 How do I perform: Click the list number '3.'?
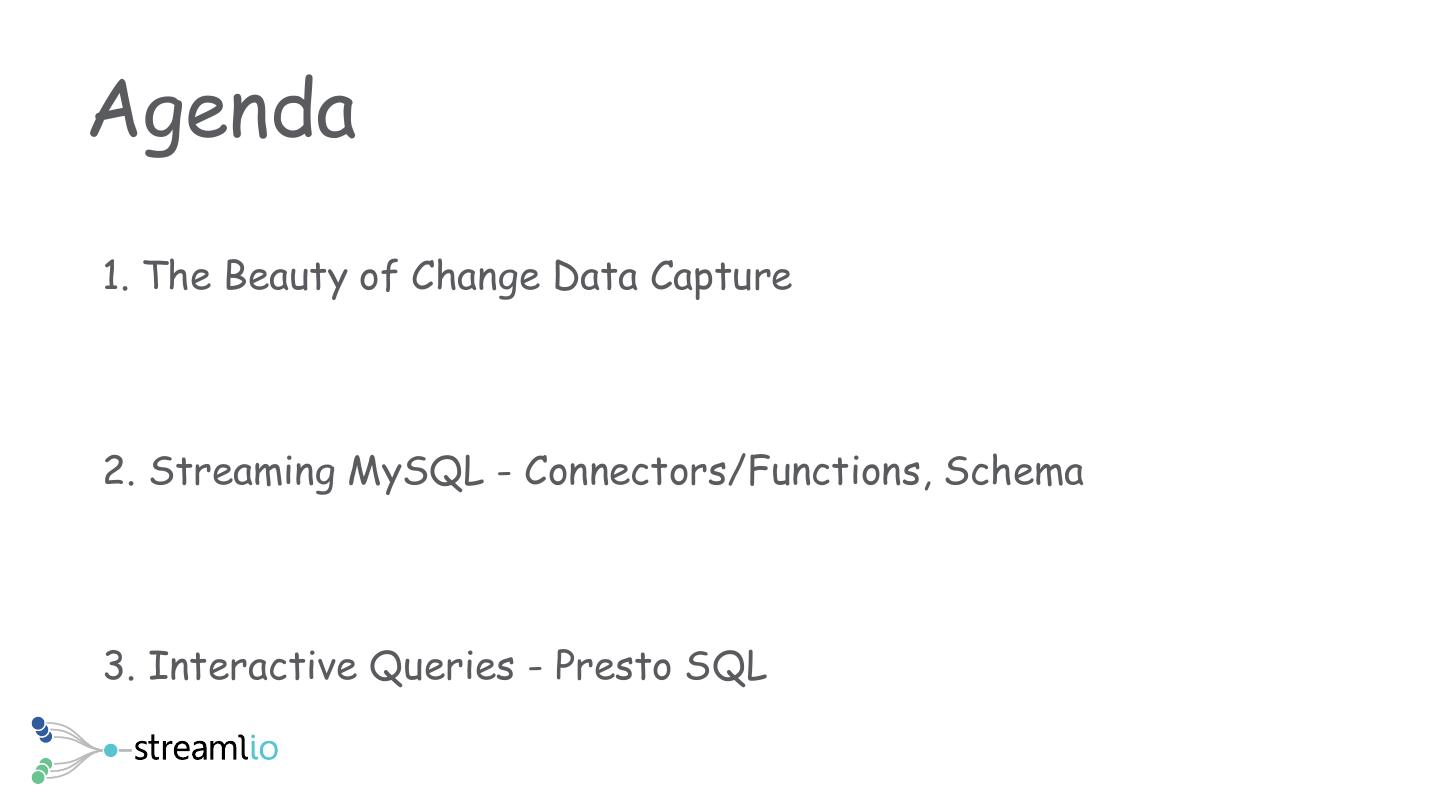click(x=119, y=666)
